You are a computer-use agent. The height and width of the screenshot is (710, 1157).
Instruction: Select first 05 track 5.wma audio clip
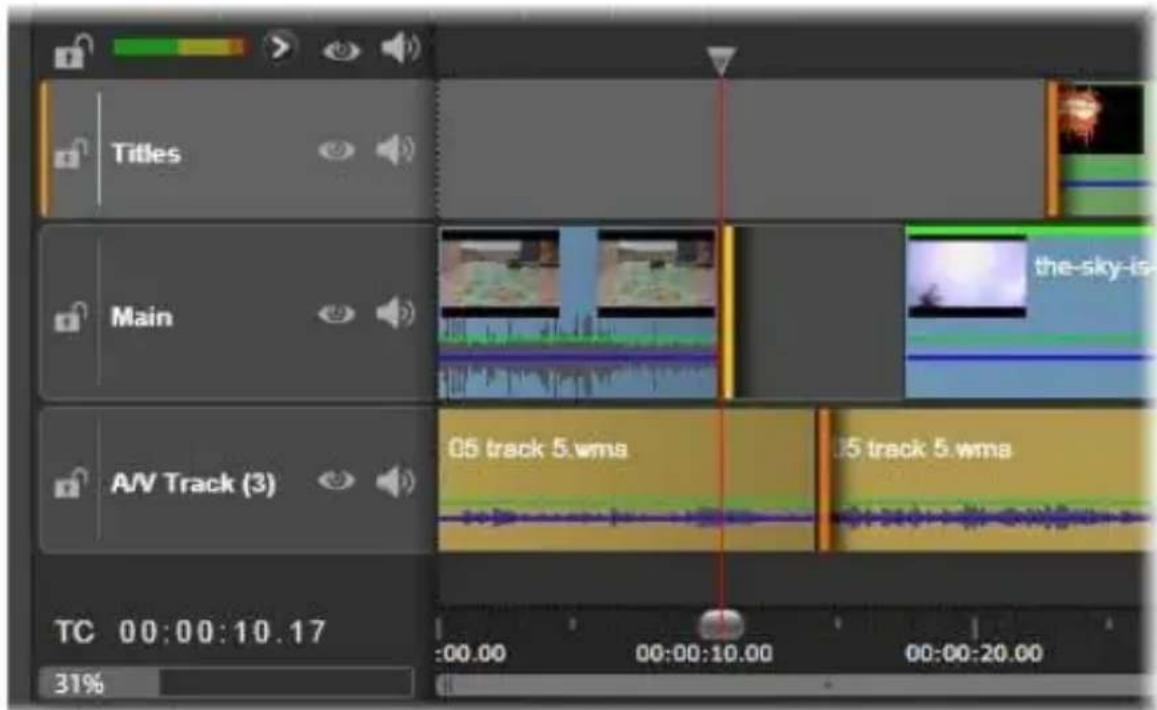pos(627,480)
